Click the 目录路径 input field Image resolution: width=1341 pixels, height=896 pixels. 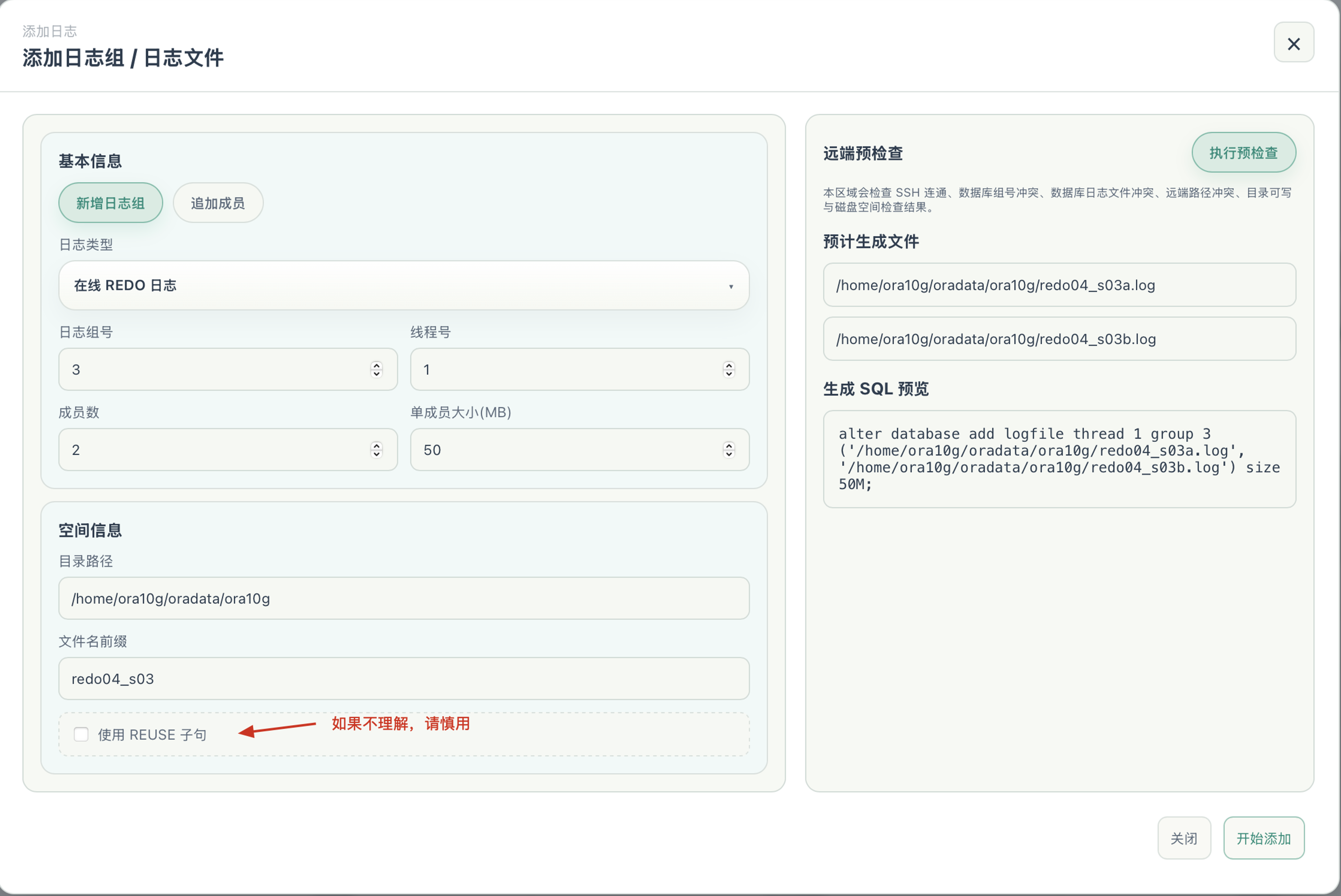404,598
